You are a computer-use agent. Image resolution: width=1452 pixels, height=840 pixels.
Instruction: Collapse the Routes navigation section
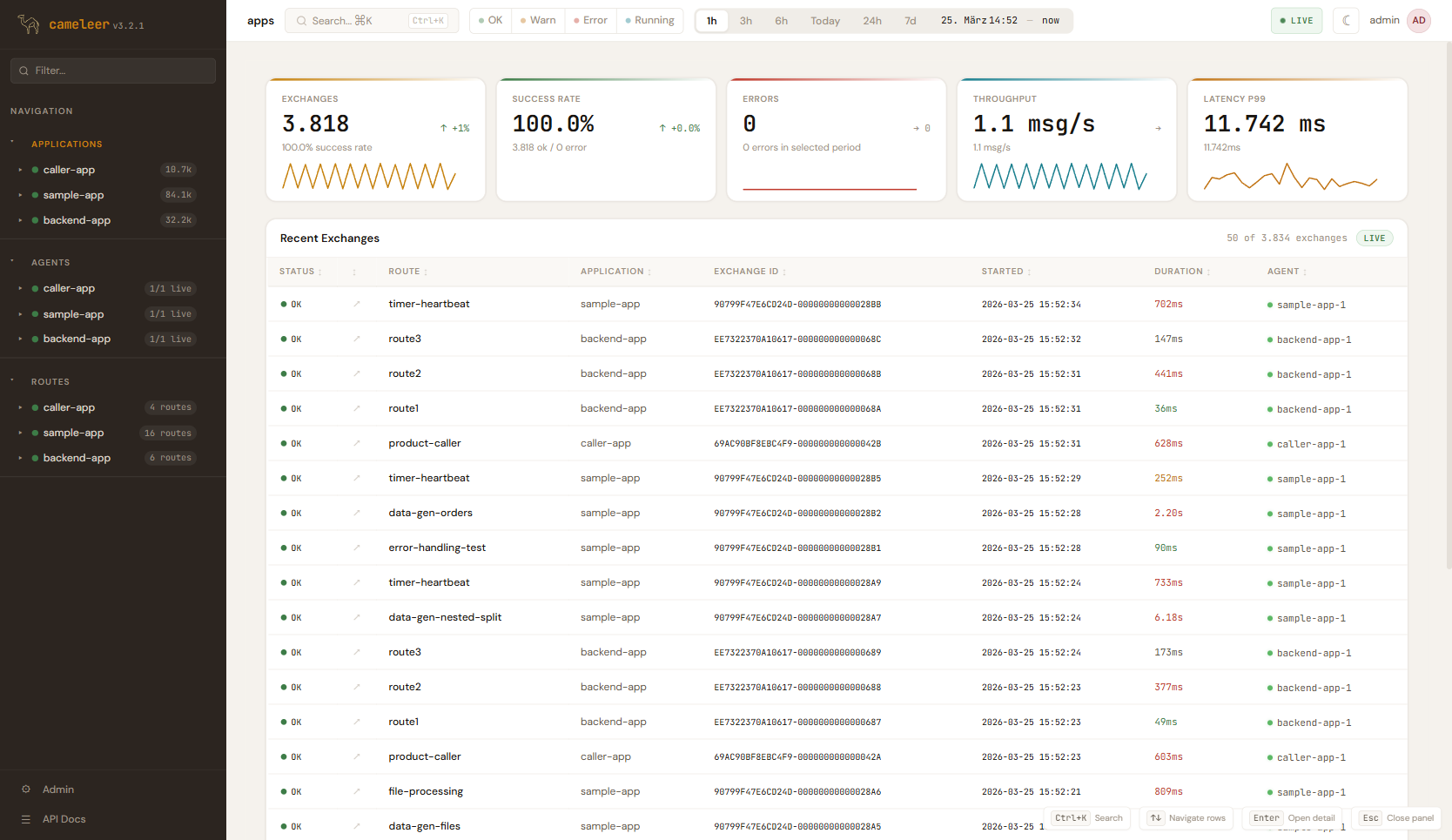(12, 381)
